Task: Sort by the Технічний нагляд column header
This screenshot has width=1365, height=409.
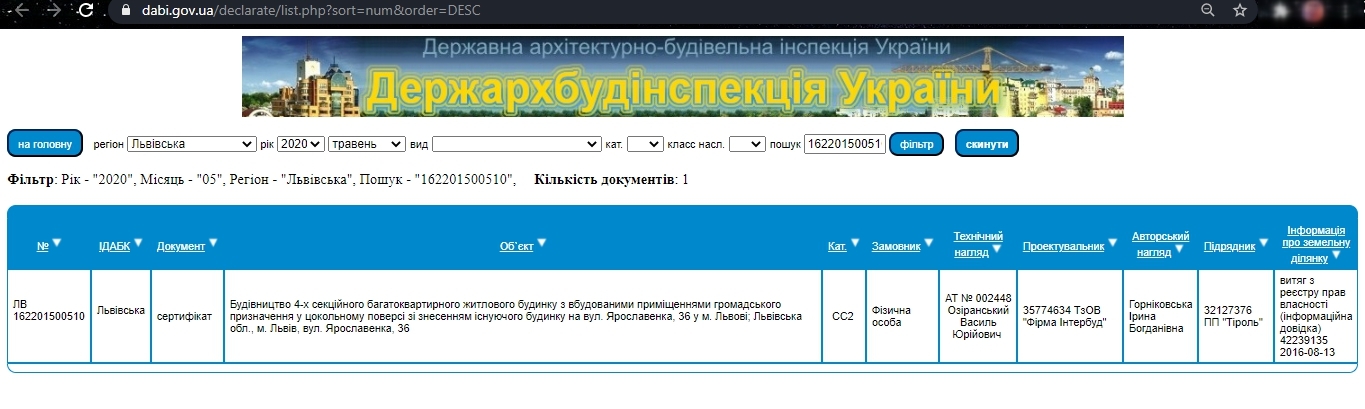Action: [x=977, y=244]
